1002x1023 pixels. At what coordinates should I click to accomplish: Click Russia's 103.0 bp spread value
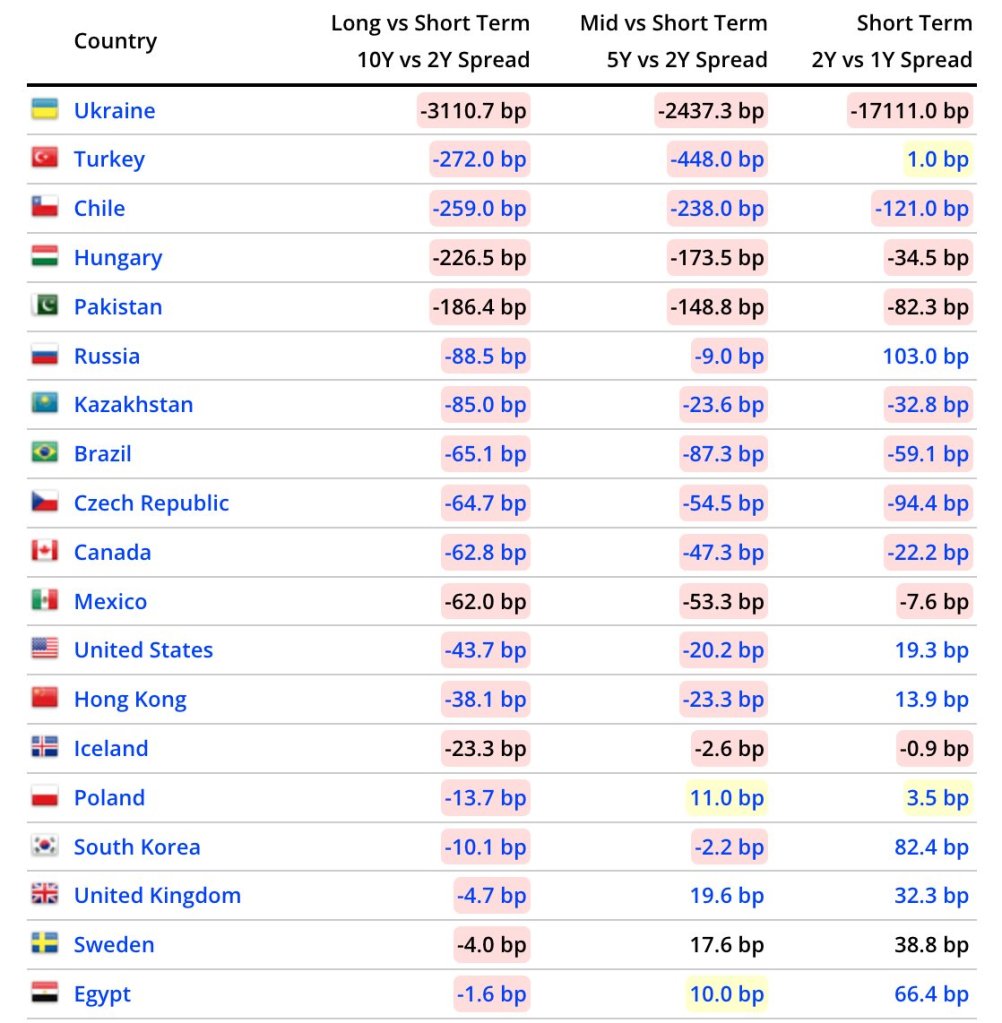[925, 356]
